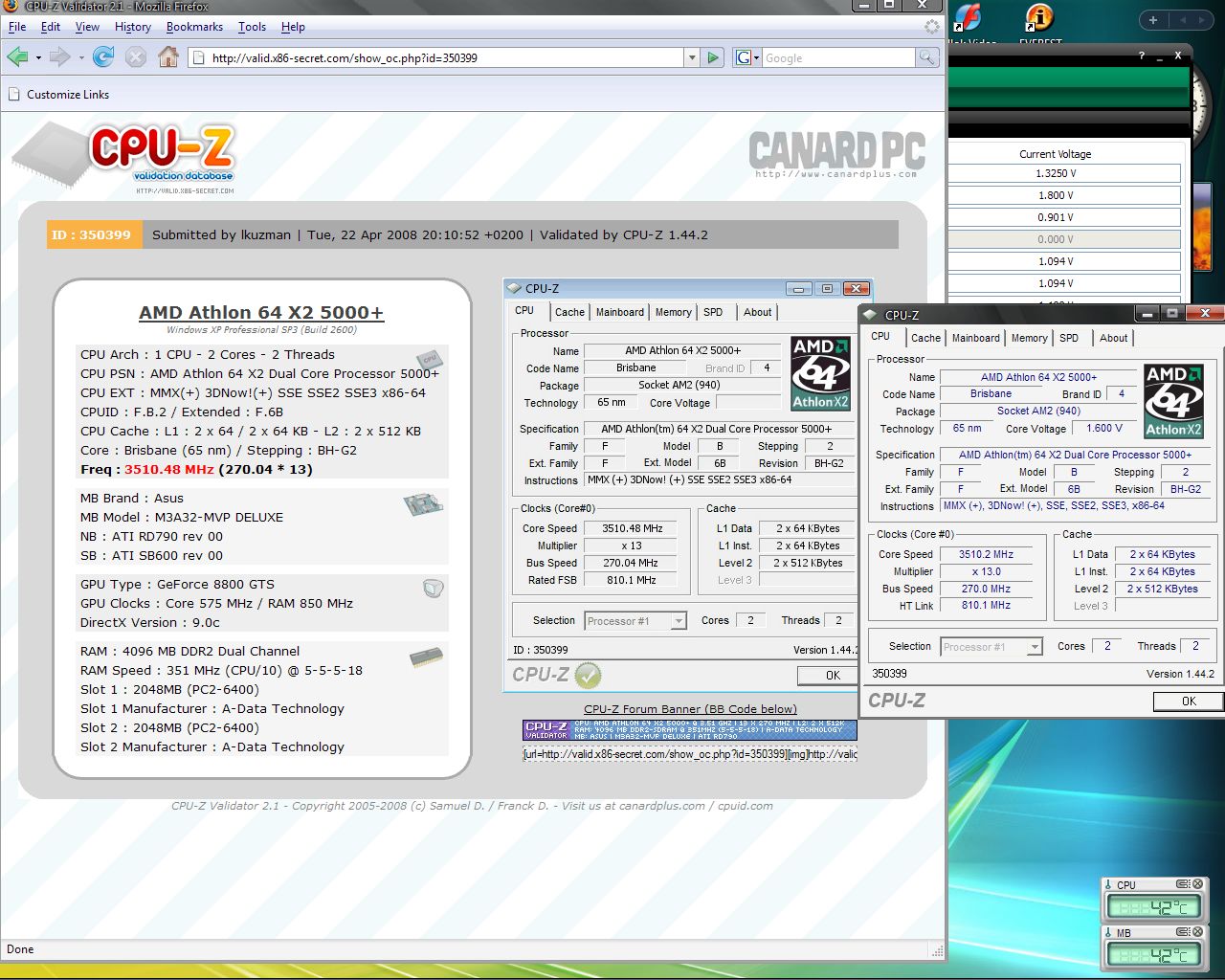Click the Firefox forward arrow

[x=60, y=57]
